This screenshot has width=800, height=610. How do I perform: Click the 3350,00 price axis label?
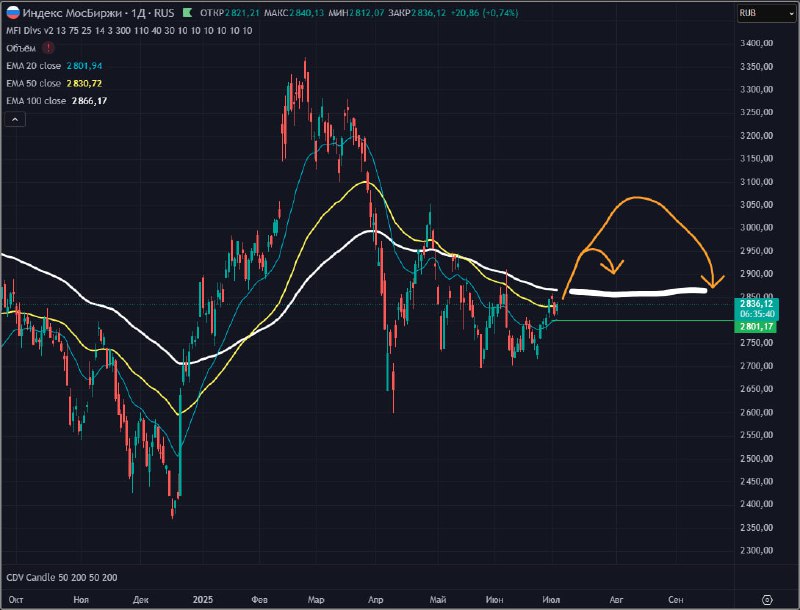(756, 66)
